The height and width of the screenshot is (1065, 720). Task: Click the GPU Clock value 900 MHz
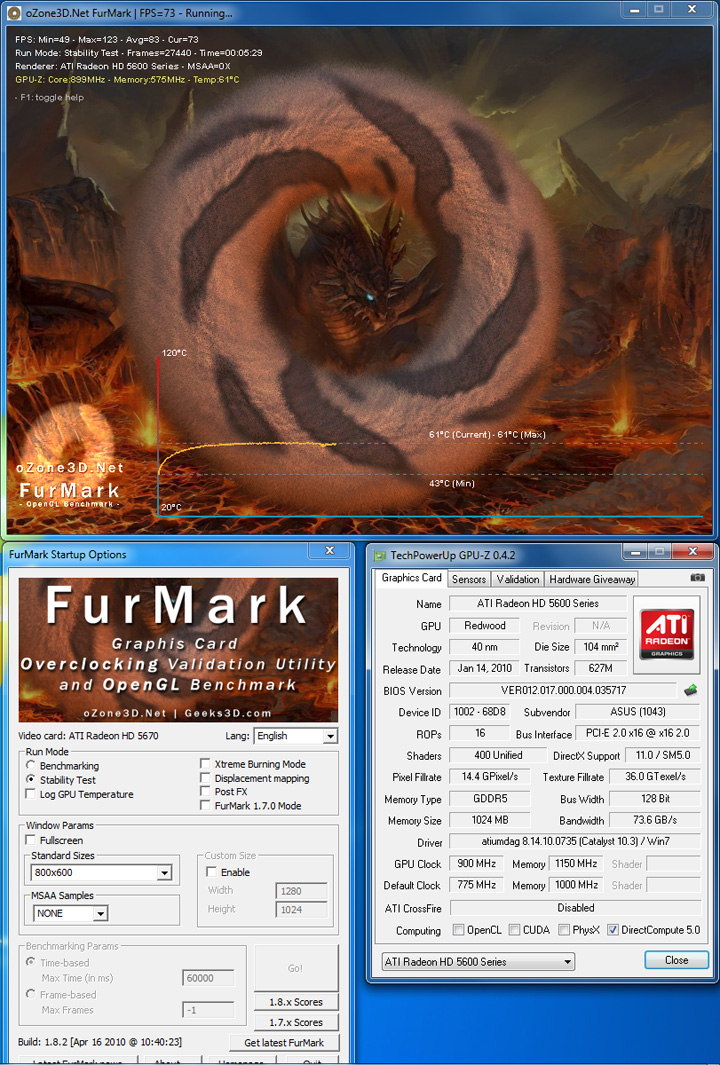[476, 863]
